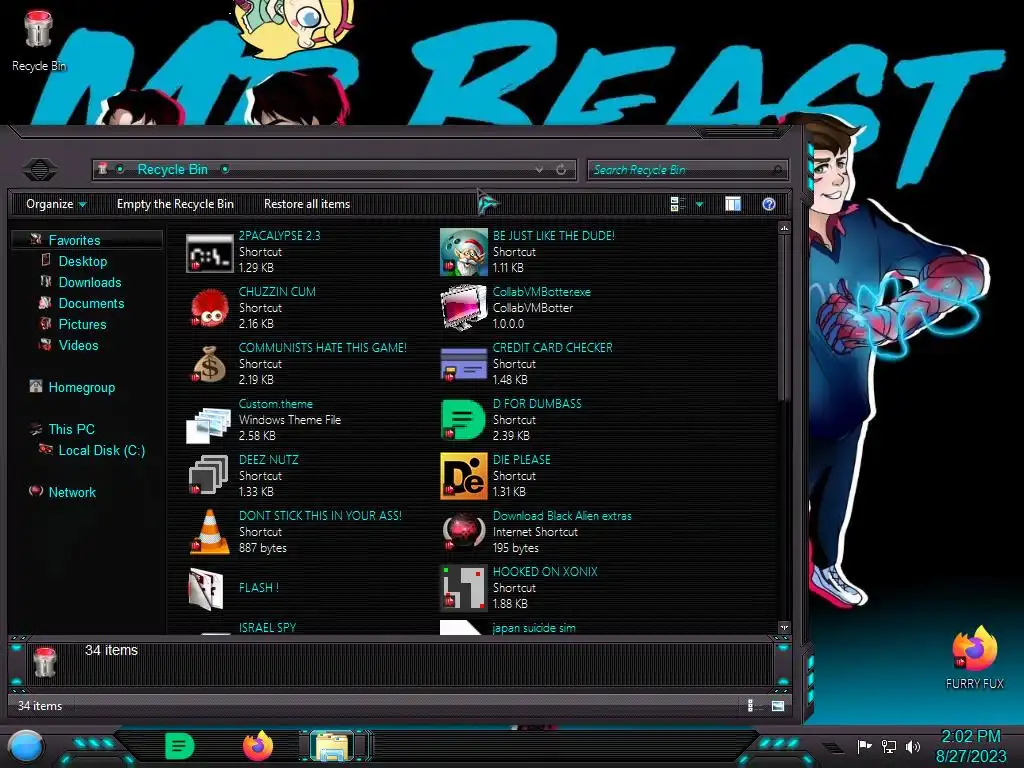The image size is (1024, 768).
Task: Open the Recycle Bin desktop icon
Action: pos(39,40)
